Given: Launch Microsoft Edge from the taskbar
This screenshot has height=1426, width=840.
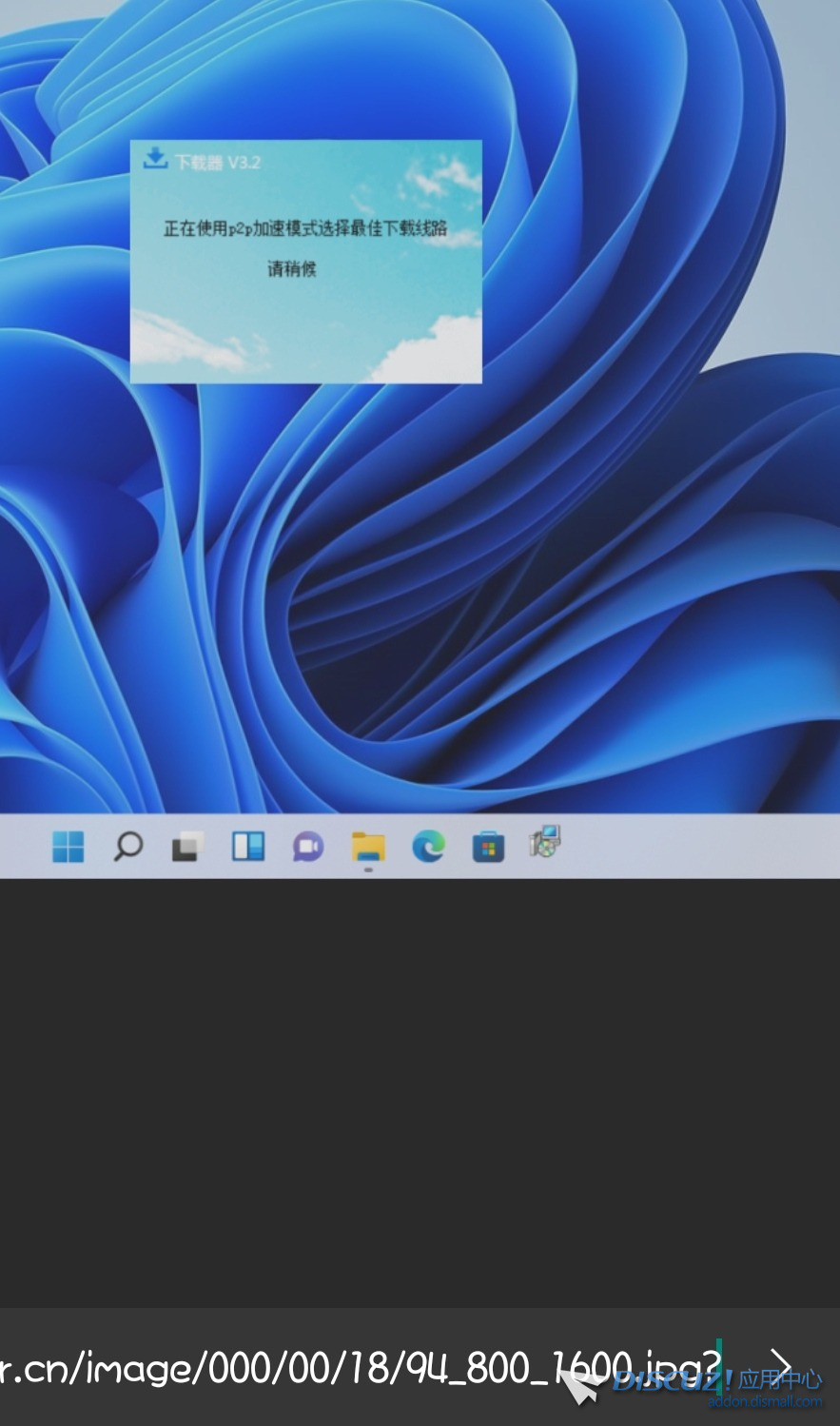Looking at the screenshot, I should 428,846.
